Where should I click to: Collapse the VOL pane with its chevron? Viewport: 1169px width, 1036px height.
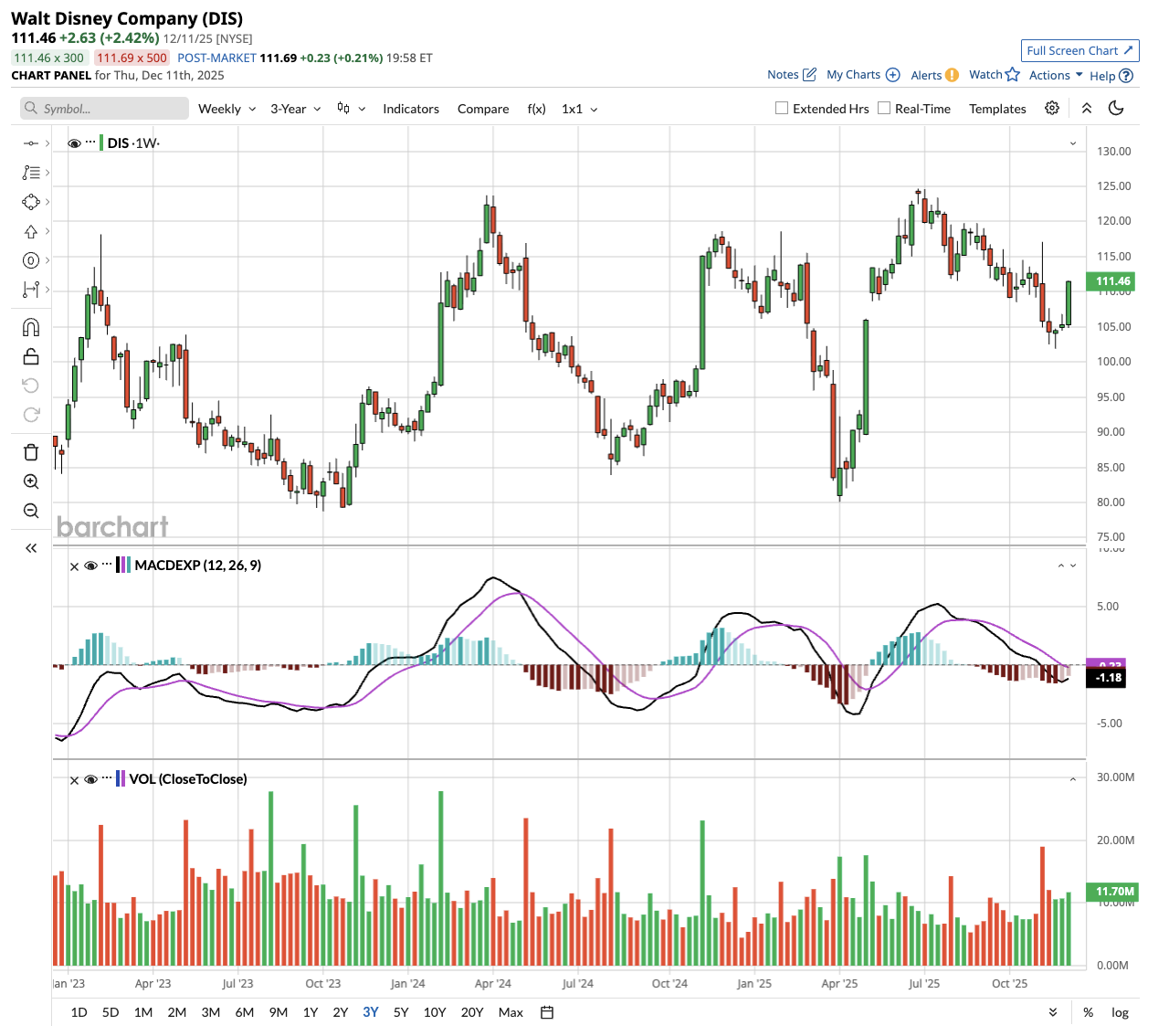pyautogui.click(x=1073, y=779)
